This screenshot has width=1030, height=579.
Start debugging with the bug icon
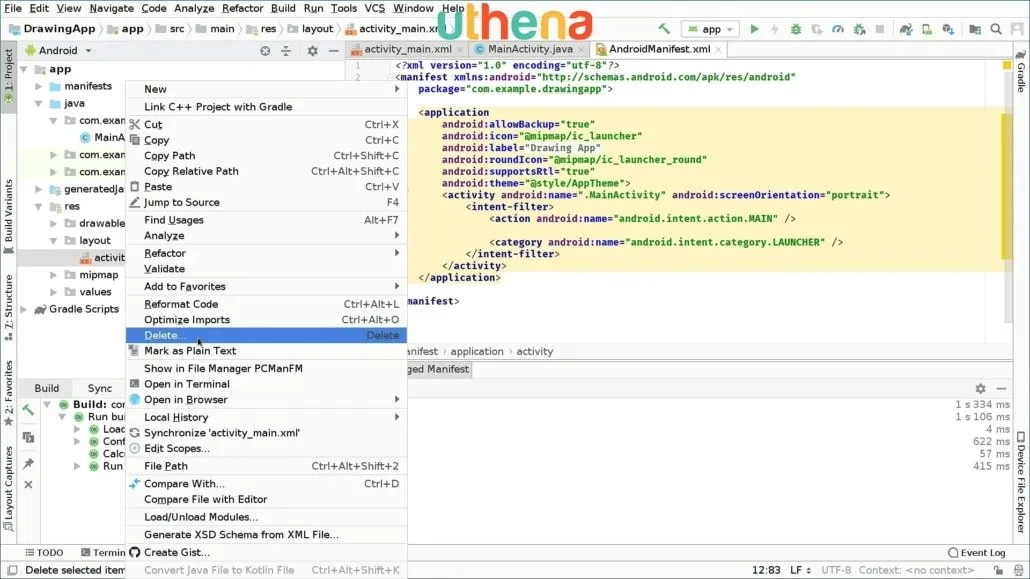click(795, 29)
